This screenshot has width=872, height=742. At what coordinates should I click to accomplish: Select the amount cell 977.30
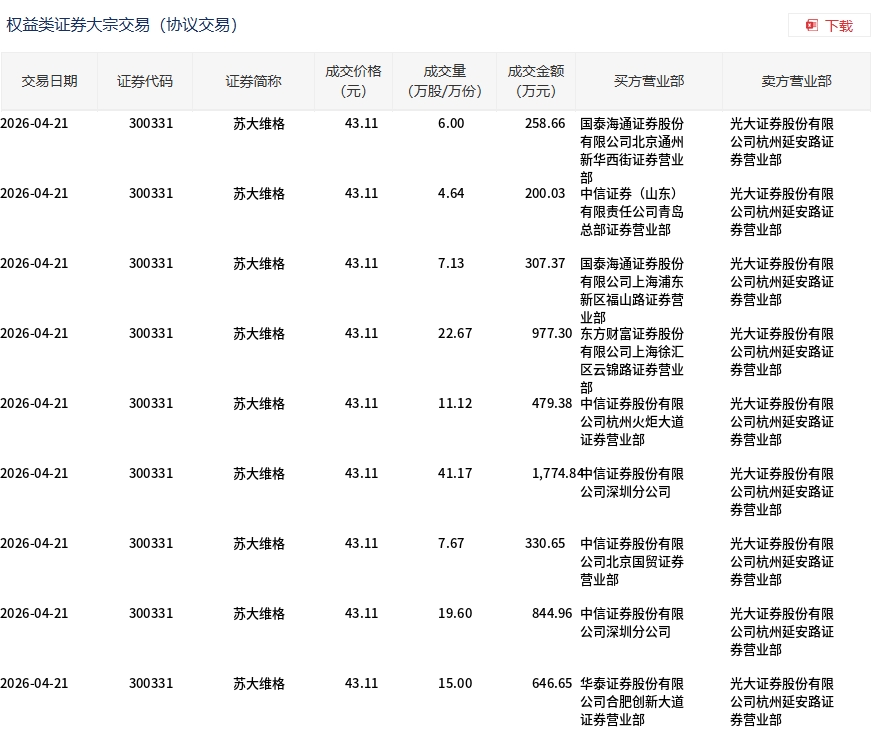point(552,334)
